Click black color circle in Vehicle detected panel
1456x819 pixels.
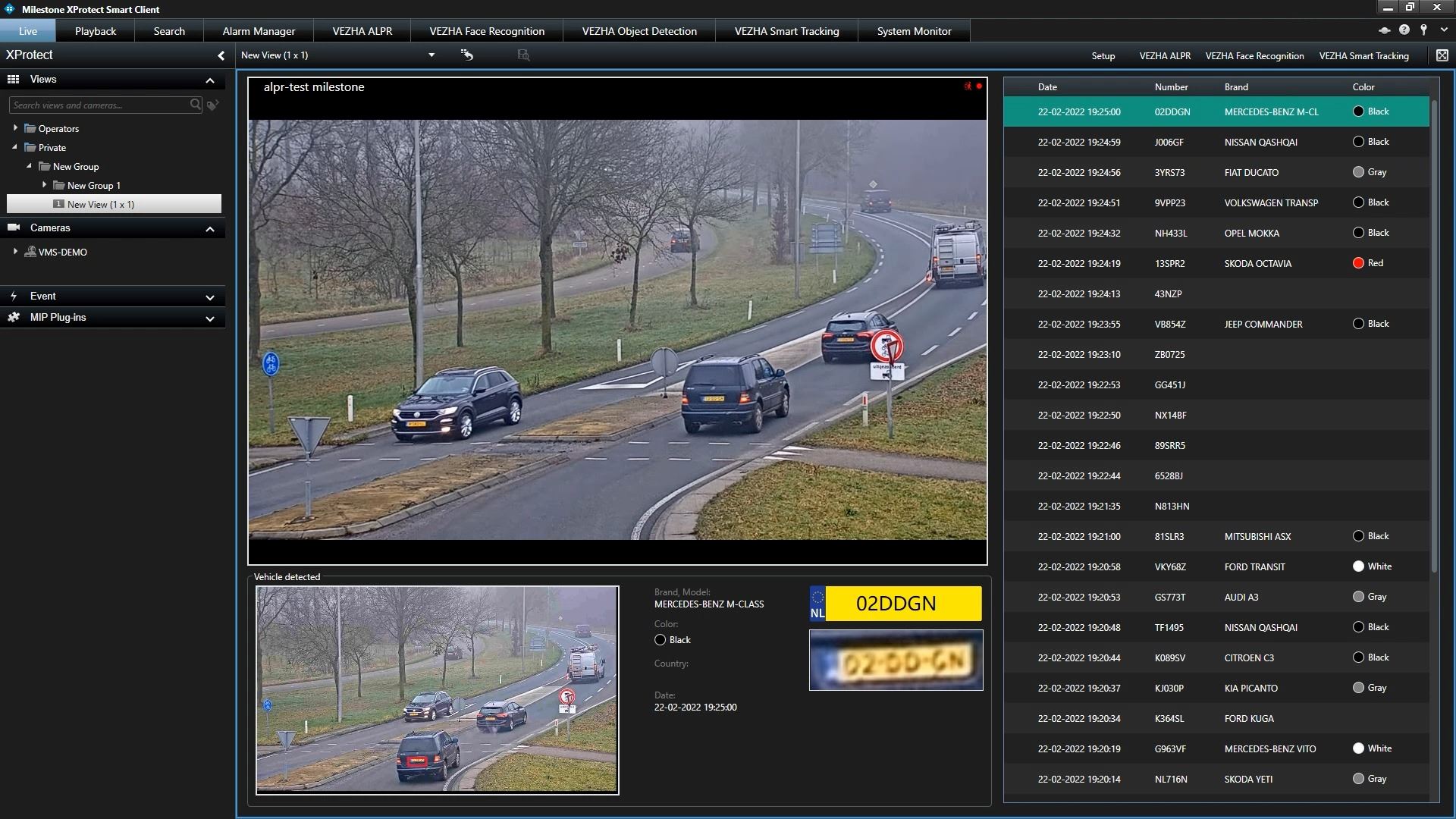click(660, 640)
